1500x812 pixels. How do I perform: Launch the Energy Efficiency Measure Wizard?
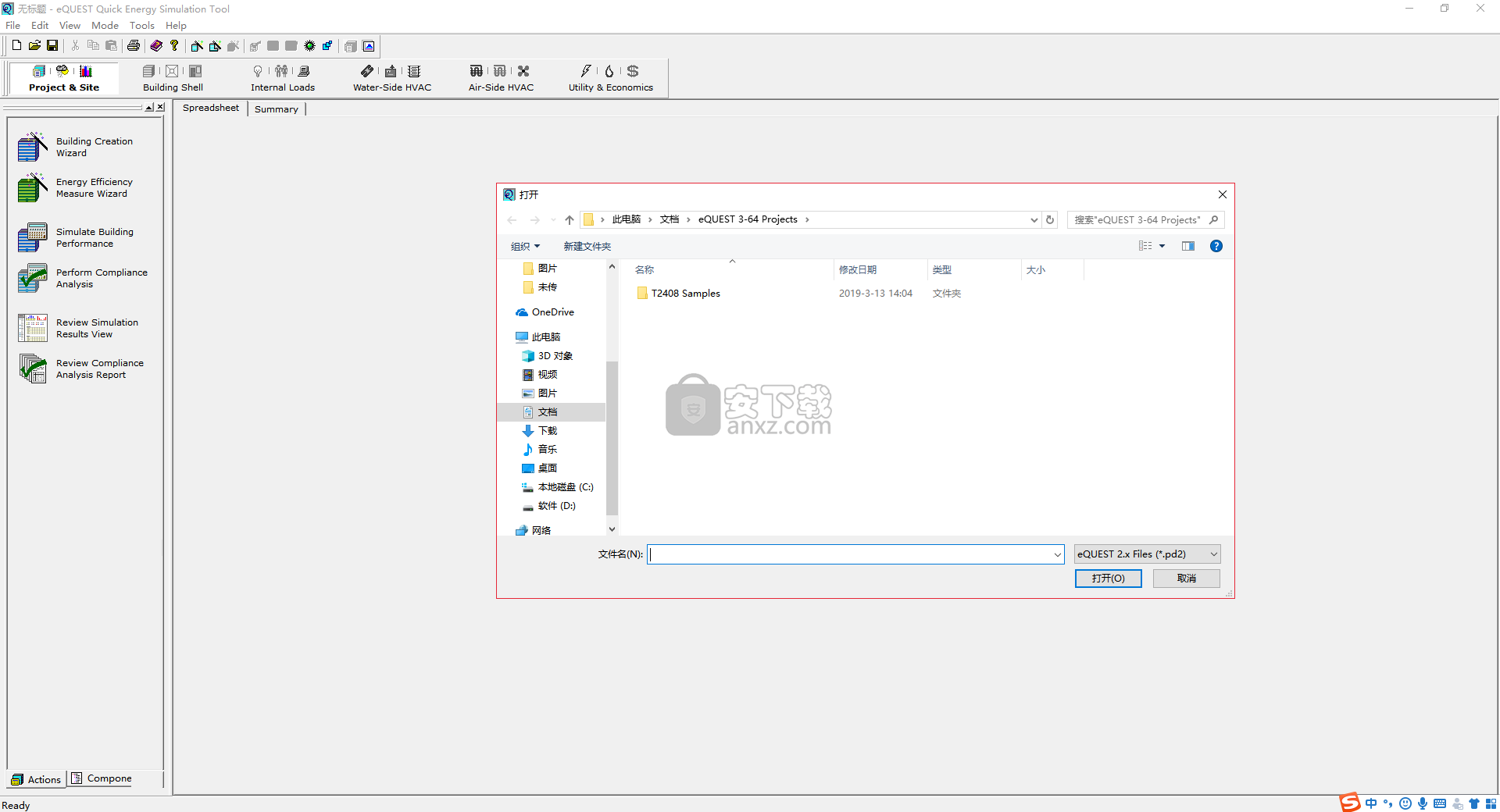pos(76,187)
